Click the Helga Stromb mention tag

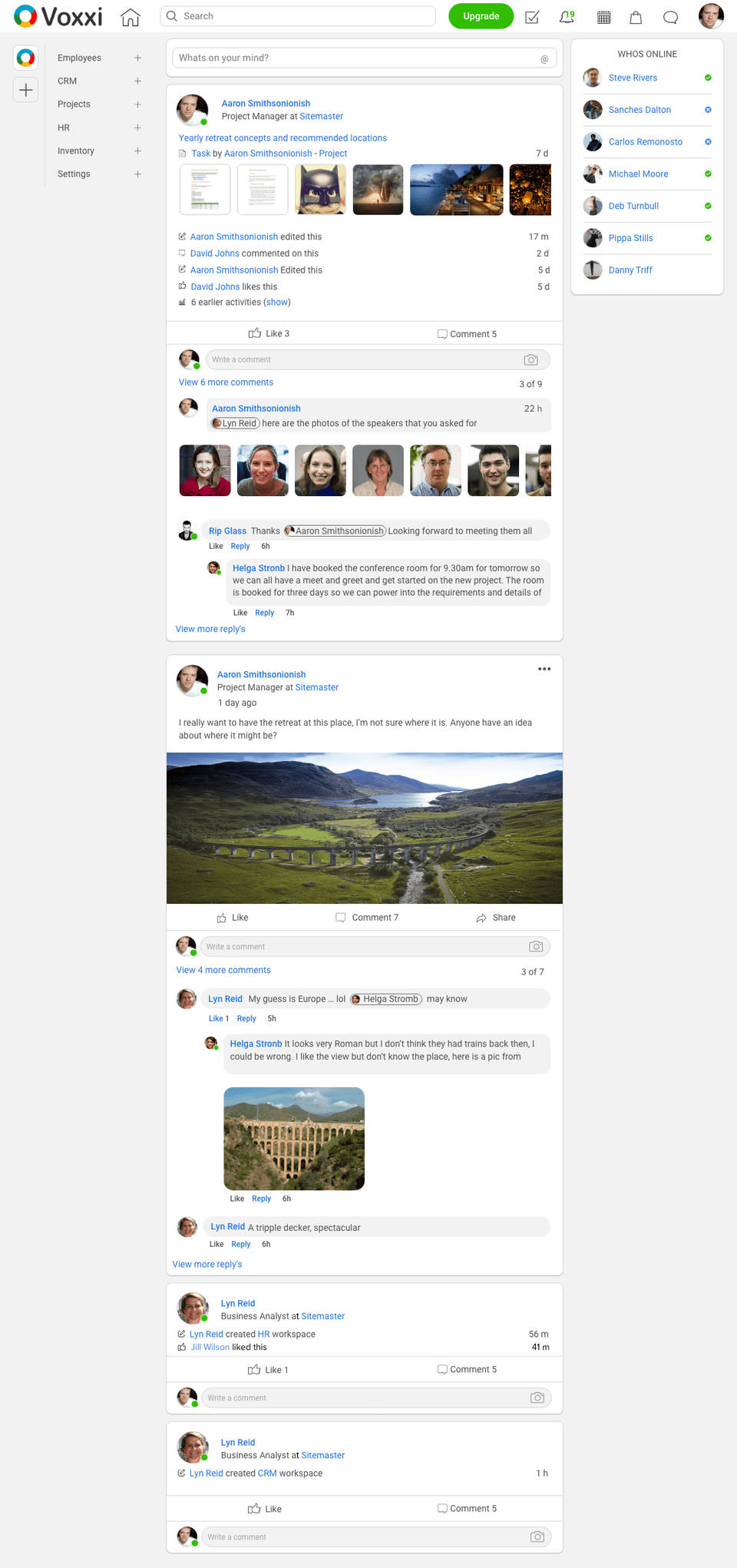(x=386, y=999)
